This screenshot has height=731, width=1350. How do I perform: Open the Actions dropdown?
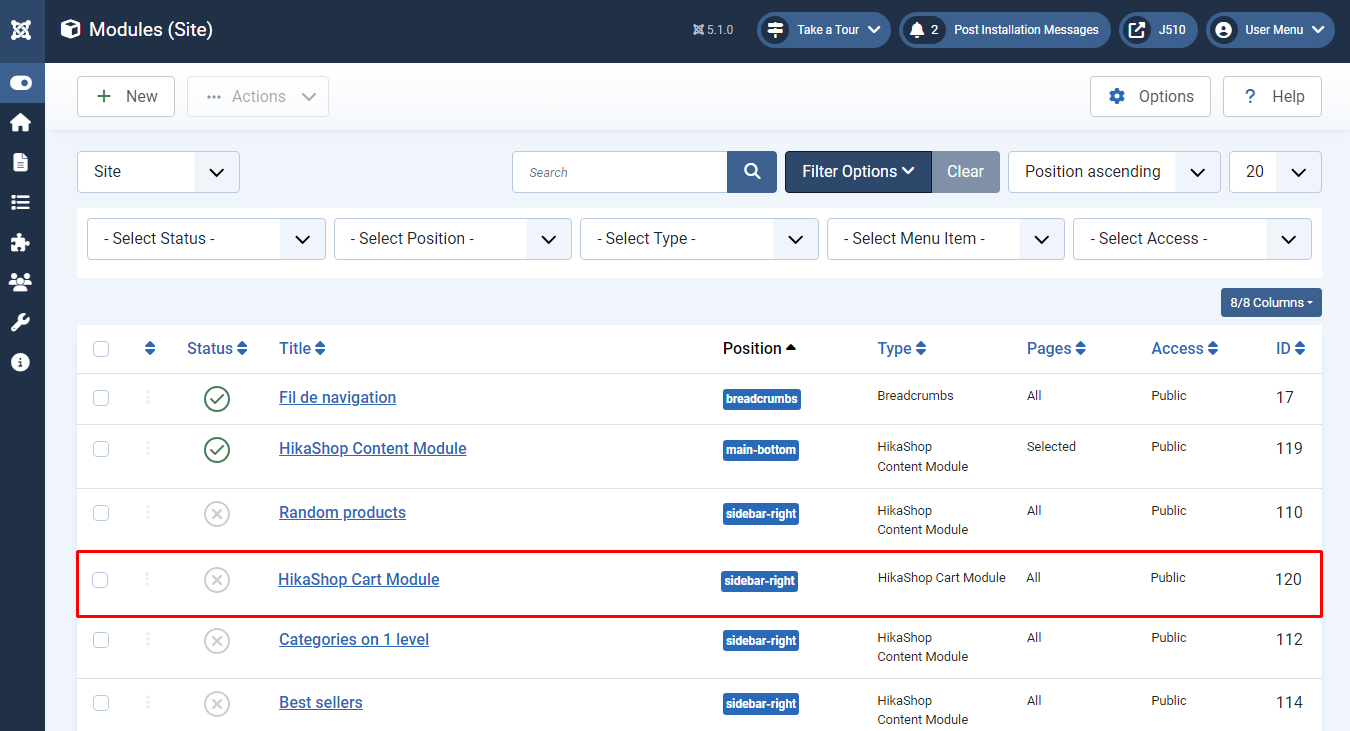pyautogui.click(x=258, y=97)
